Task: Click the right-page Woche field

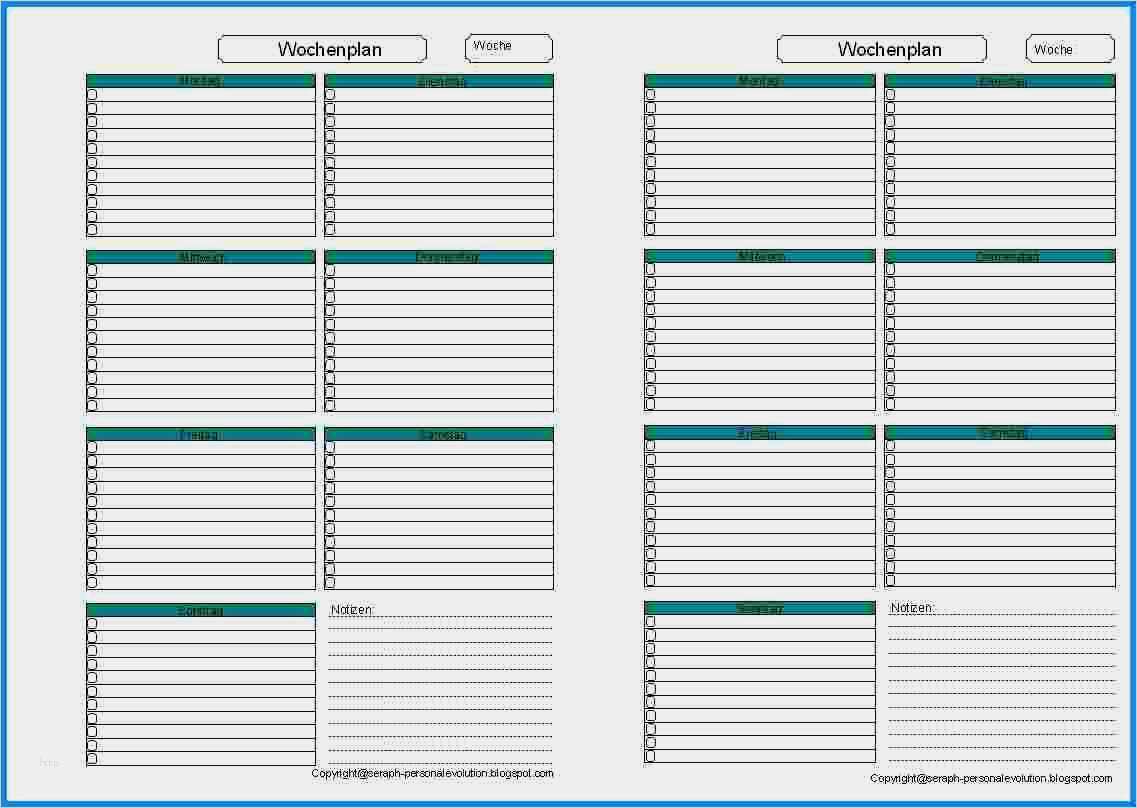Action: click(x=1069, y=47)
